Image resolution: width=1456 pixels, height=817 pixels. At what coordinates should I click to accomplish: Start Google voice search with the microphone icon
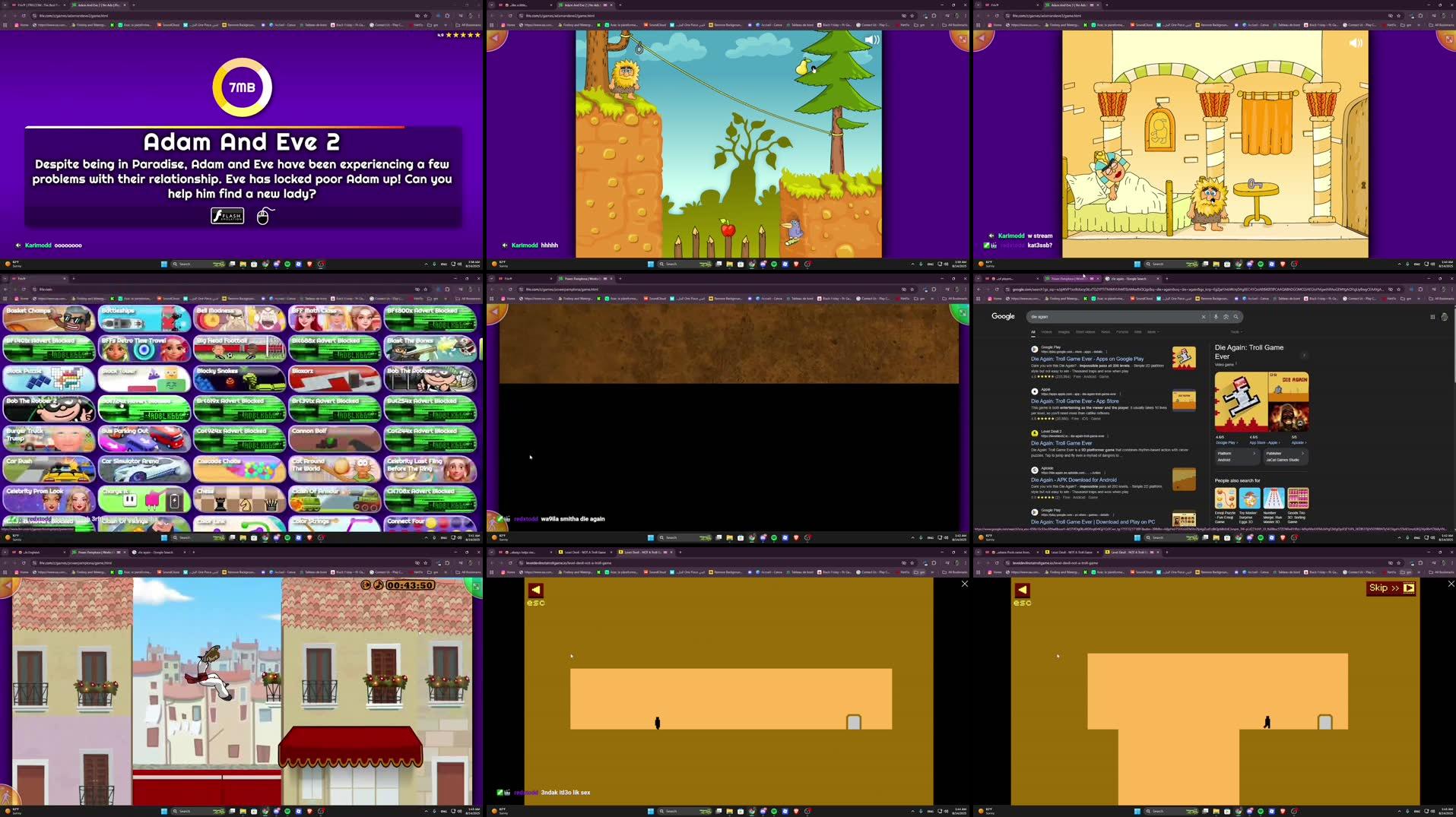(1215, 317)
